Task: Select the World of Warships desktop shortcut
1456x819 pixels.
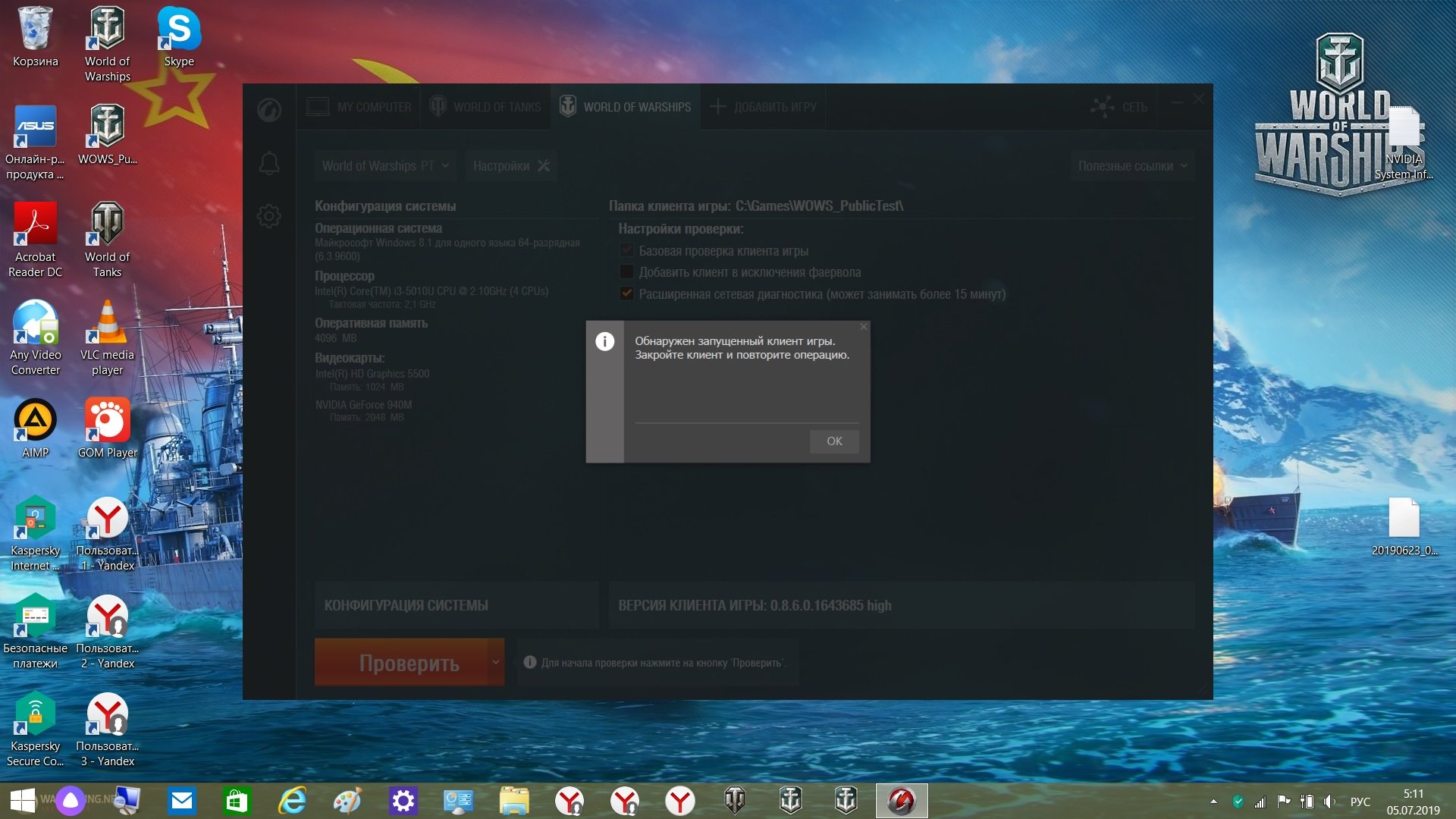Action: 107,44
